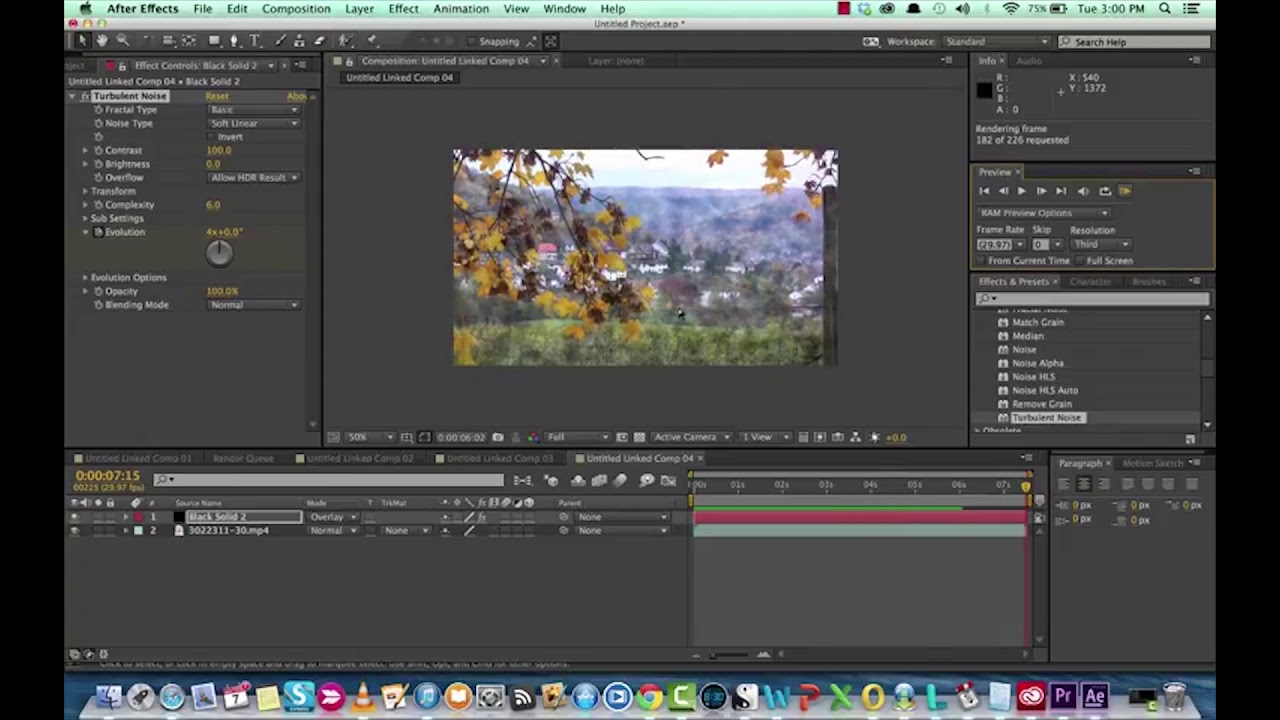Click Premiere Pro icon in the Dock
The width and height of the screenshot is (1280, 720).
(1063, 696)
